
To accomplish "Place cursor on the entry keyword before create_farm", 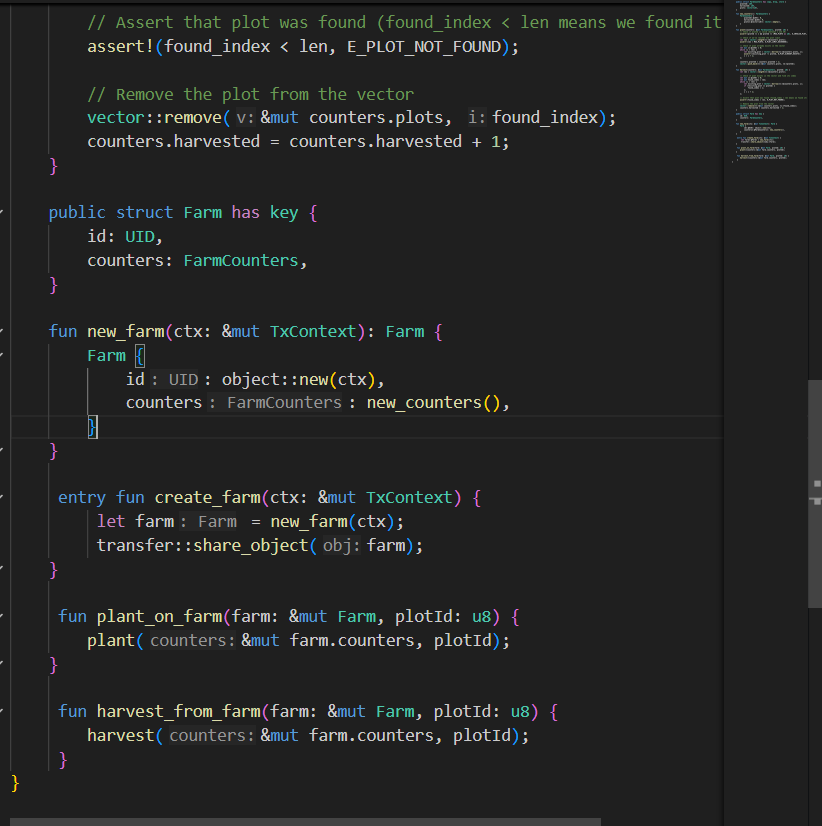I will click(81, 497).
